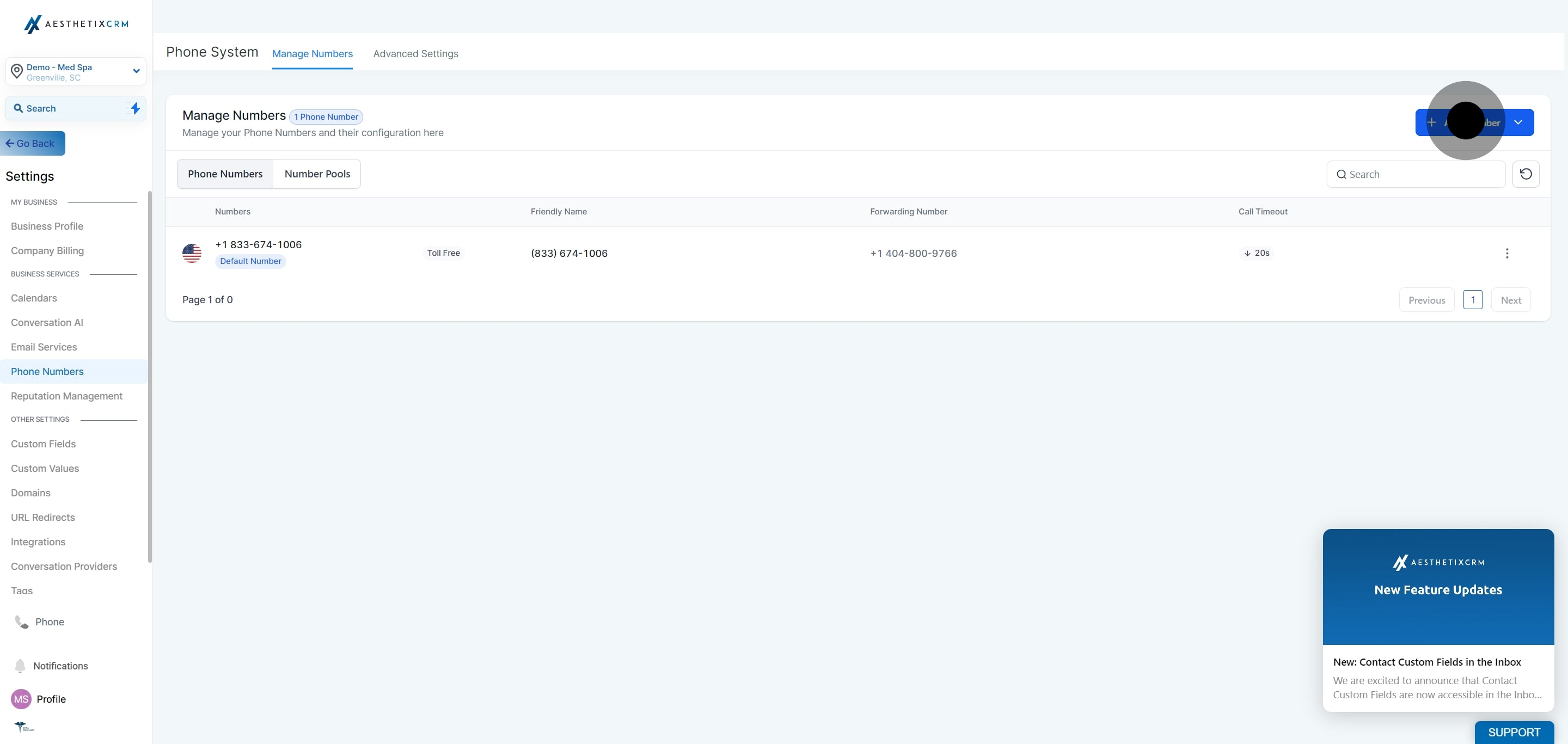Click the MS profile avatar
This screenshot has height=744, width=1568.
(x=21, y=699)
